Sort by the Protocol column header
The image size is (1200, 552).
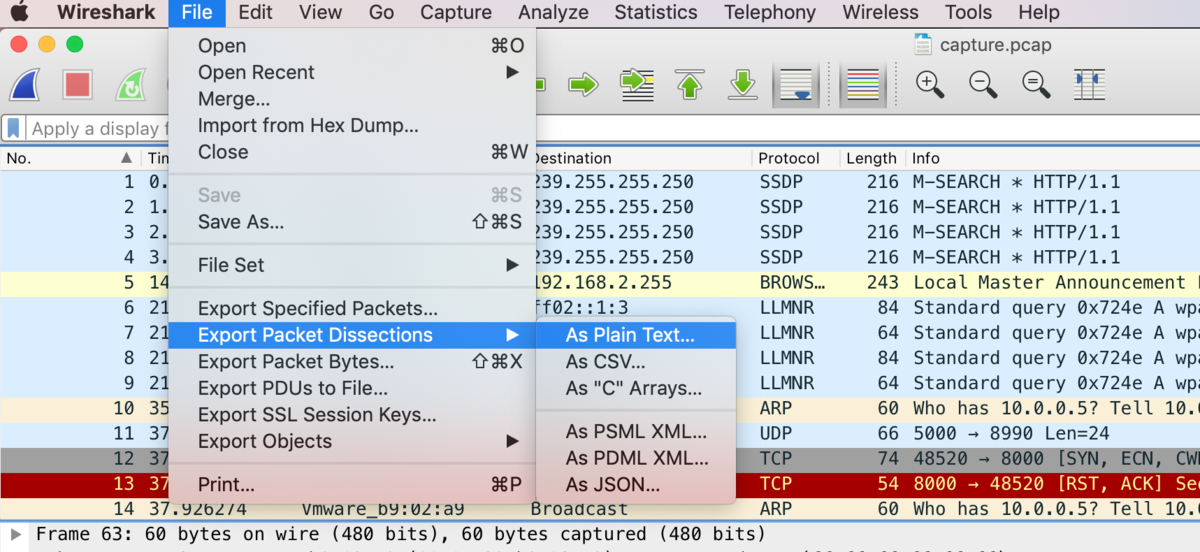(795, 158)
